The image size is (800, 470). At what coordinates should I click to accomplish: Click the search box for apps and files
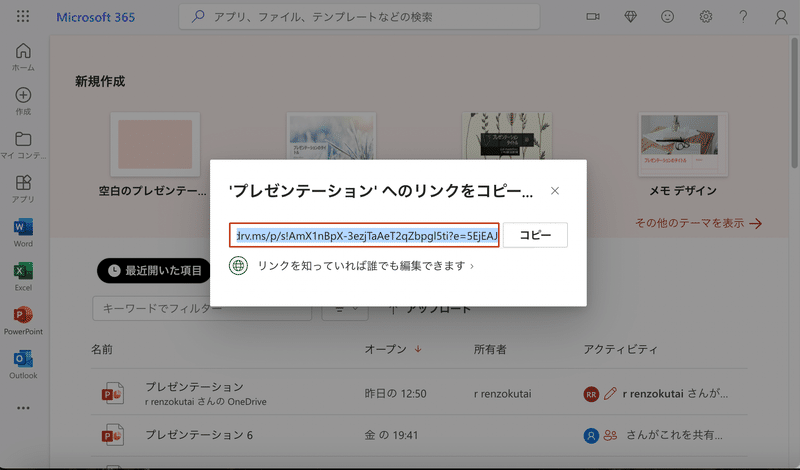tap(359, 17)
